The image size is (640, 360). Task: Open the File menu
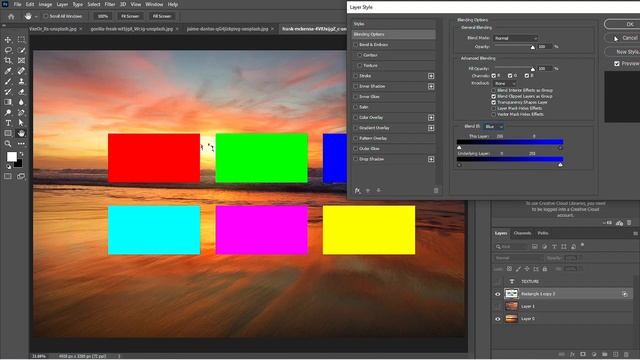pos(18,4)
